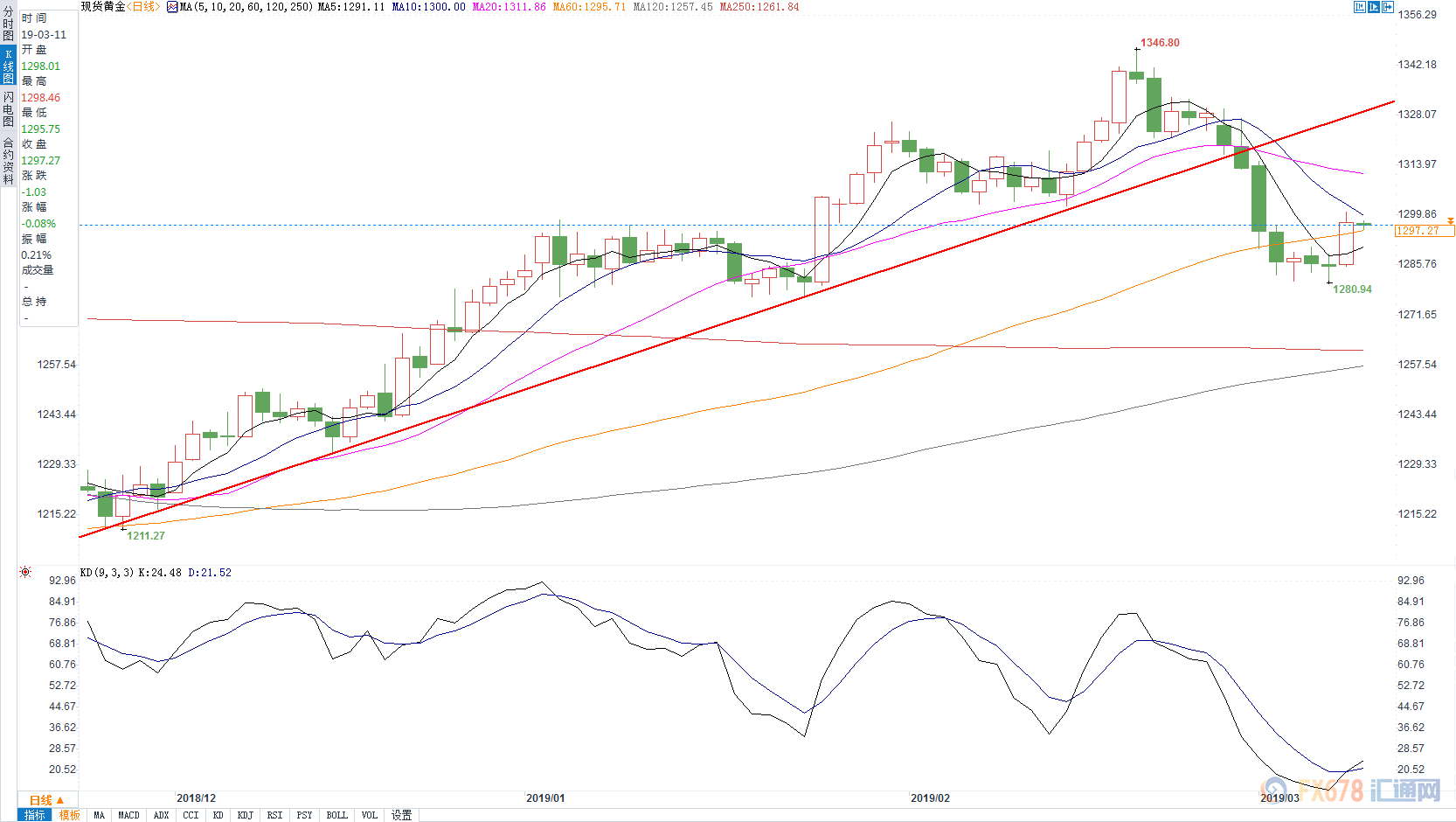Click the red sun settings icon beside KD
This screenshot has height=822, width=1456.
tap(25, 572)
